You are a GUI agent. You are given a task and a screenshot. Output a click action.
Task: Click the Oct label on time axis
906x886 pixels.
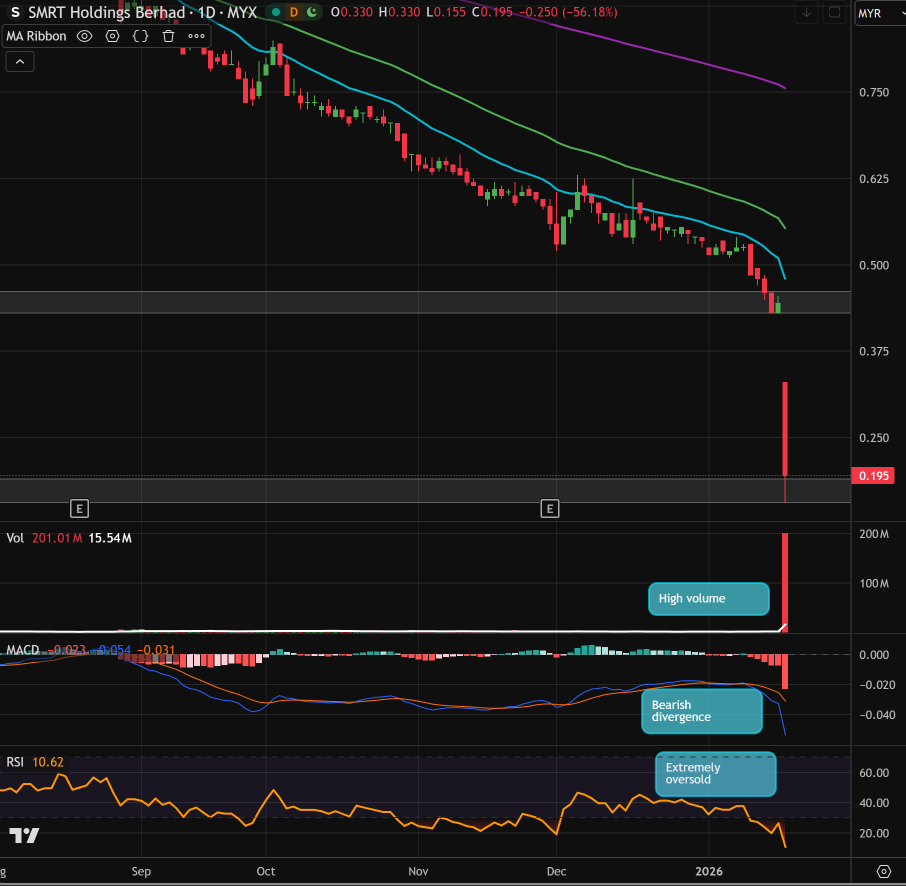266,871
